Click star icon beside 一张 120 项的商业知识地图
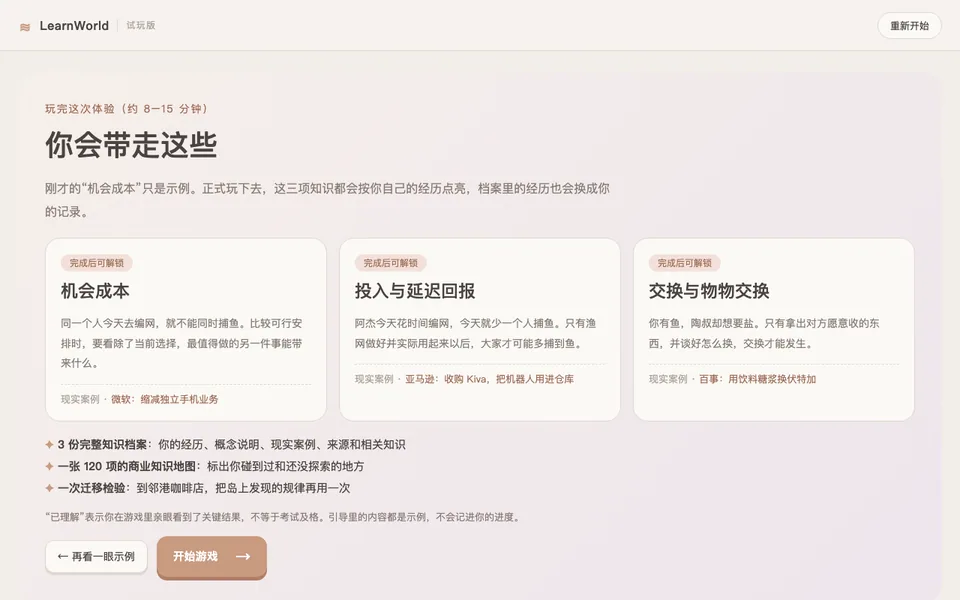The image size is (960, 600). [x=50, y=466]
